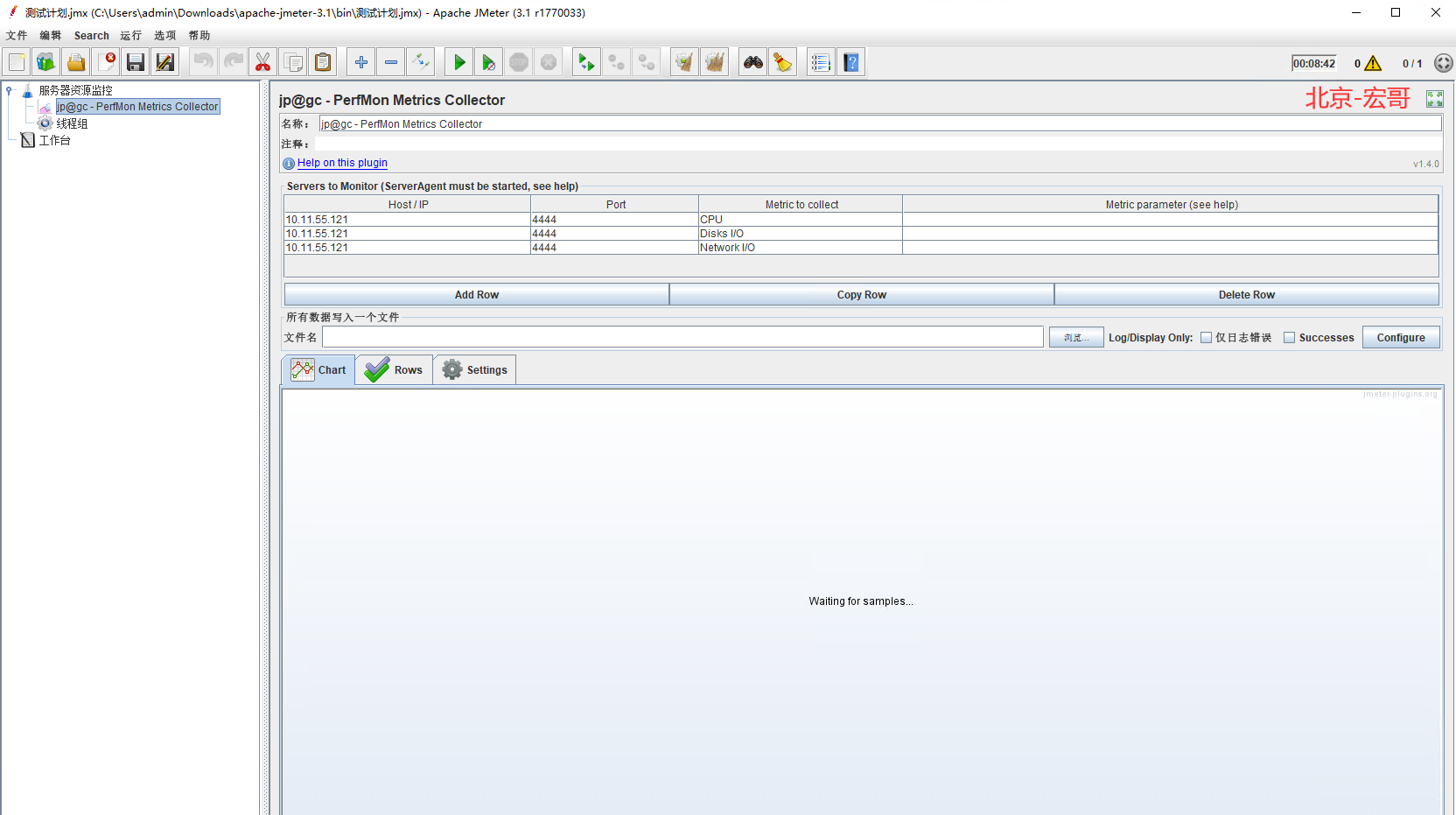Click the Shutdown test icon
The image size is (1456, 815).
[549, 62]
